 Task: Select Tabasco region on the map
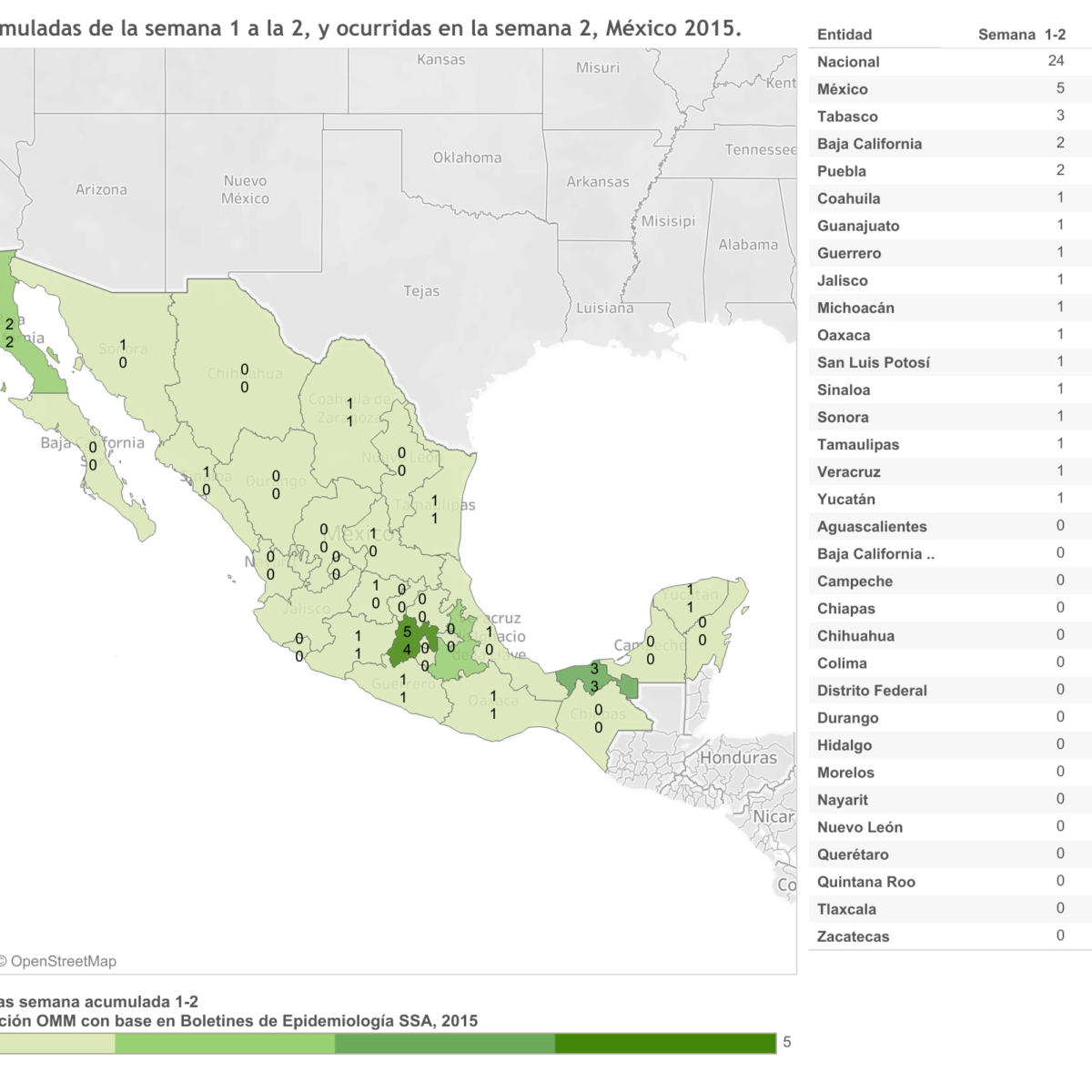tap(582, 678)
